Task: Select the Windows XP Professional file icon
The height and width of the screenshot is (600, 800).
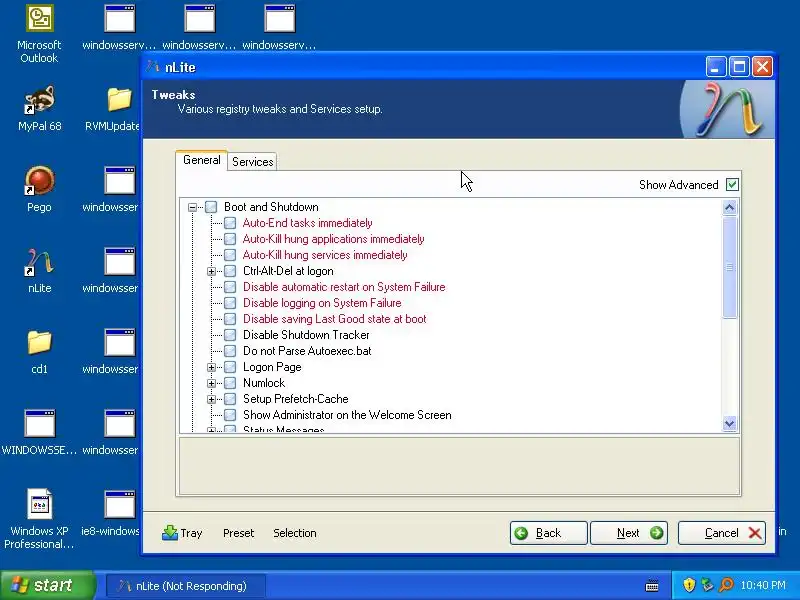Action: pos(39,504)
